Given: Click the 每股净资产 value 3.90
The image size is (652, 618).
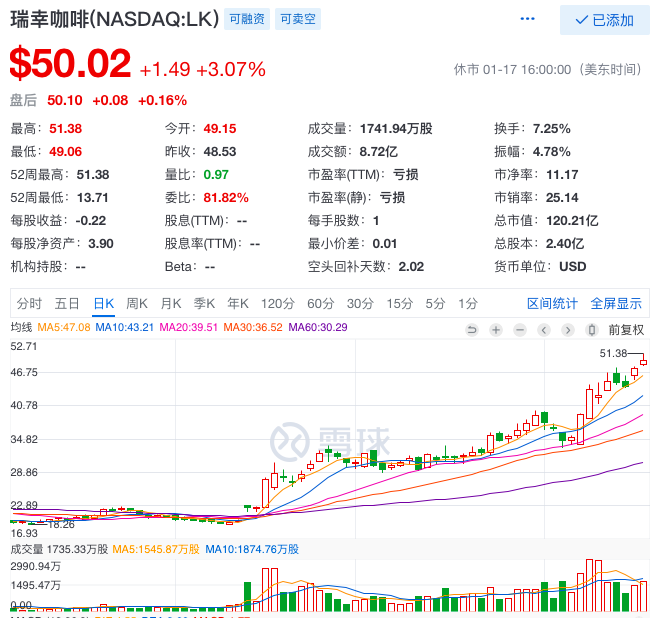Looking at the screenshot, I should pos(101,244).
